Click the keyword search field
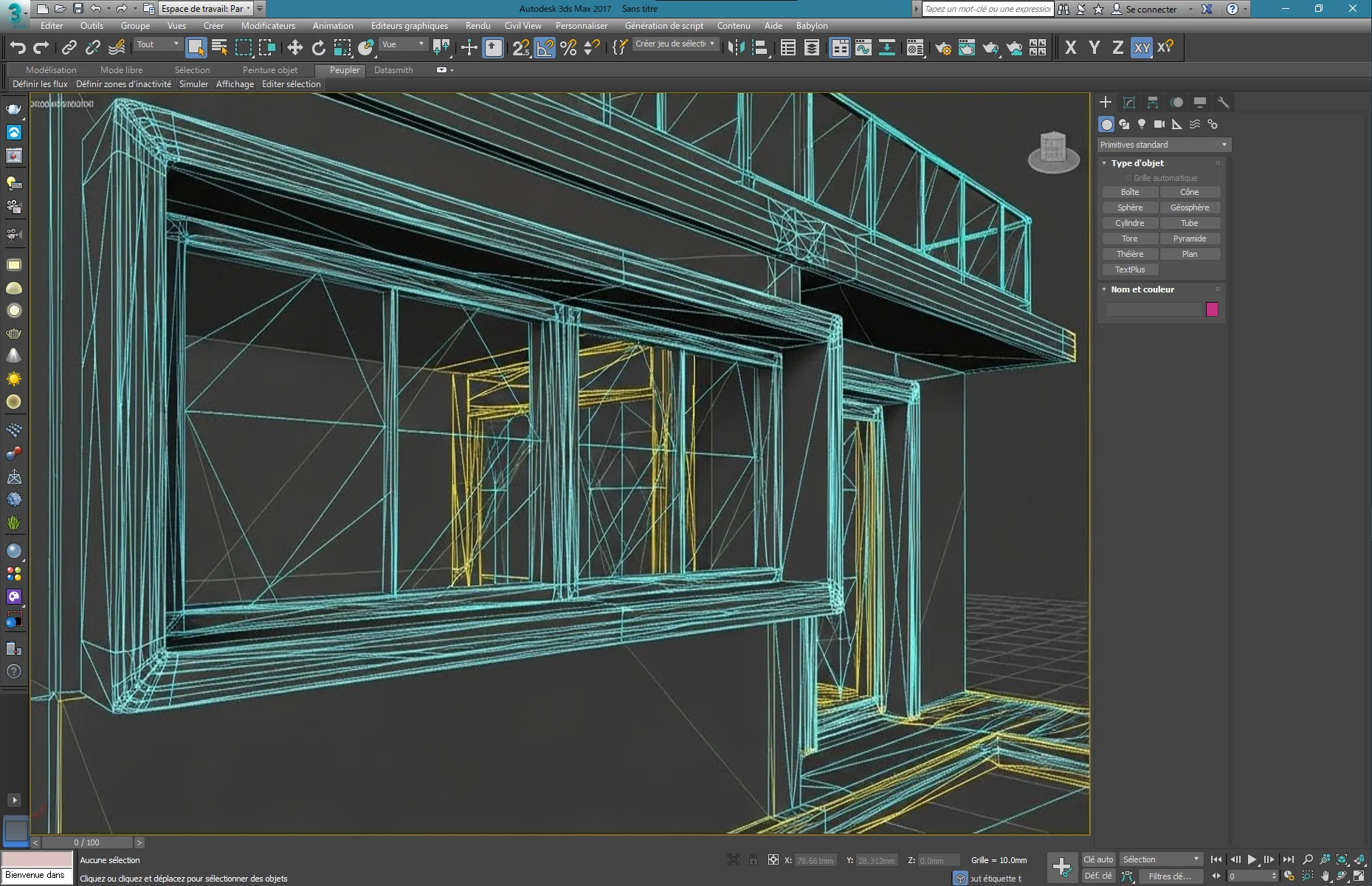Viewport: 1372px width, 886px height. pyautogui.click(x=987, y=9)
